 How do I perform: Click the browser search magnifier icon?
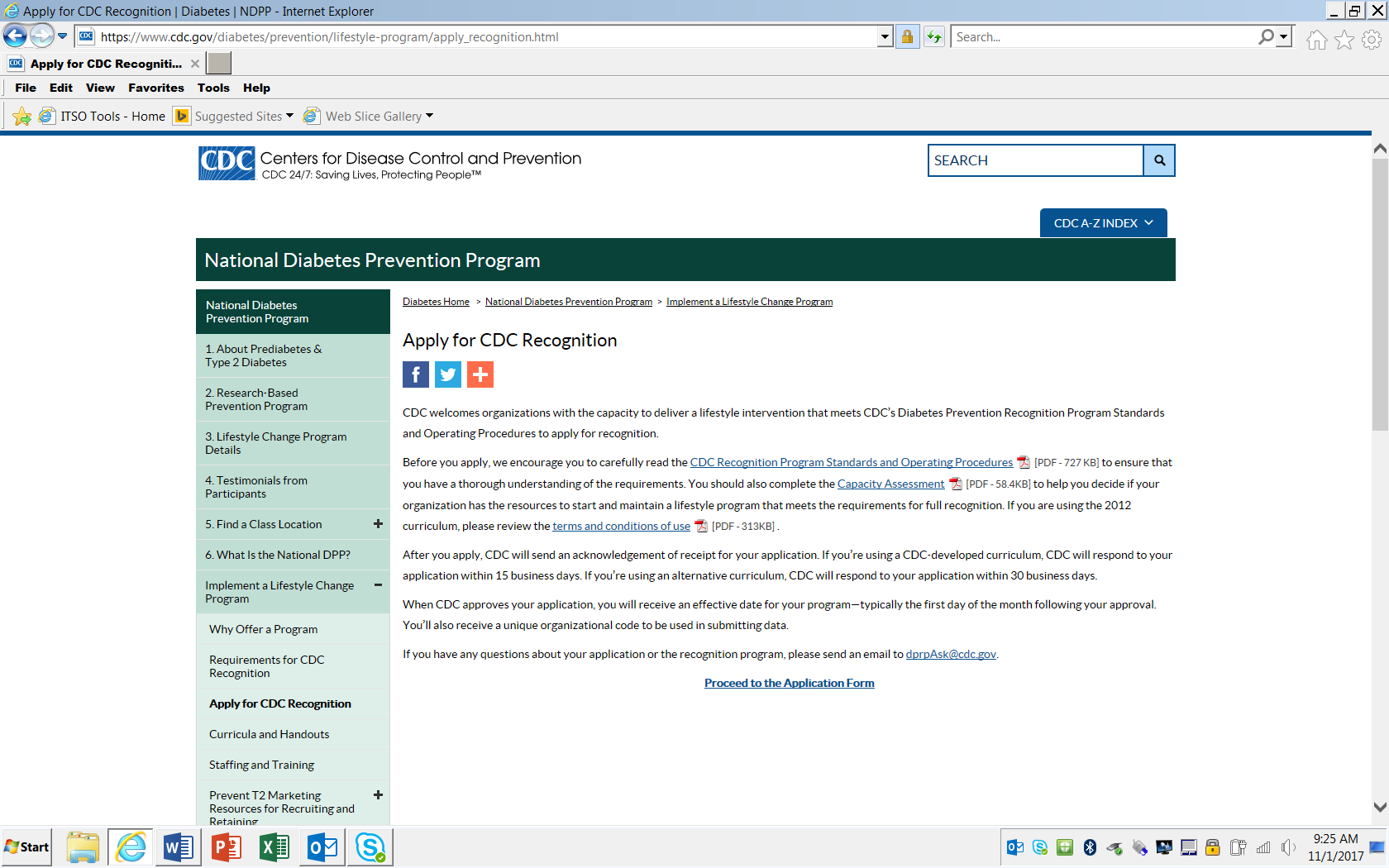(1266, 36)
